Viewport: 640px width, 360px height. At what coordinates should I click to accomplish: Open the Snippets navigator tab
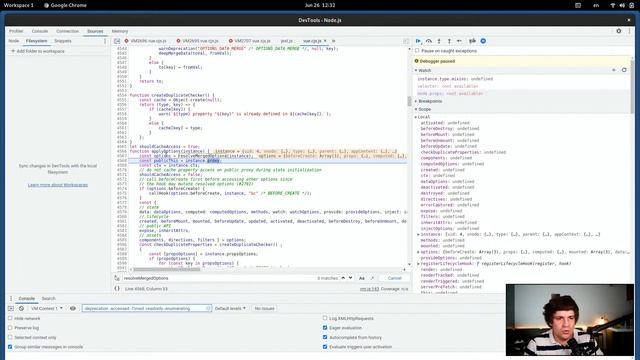click(62, 41)
